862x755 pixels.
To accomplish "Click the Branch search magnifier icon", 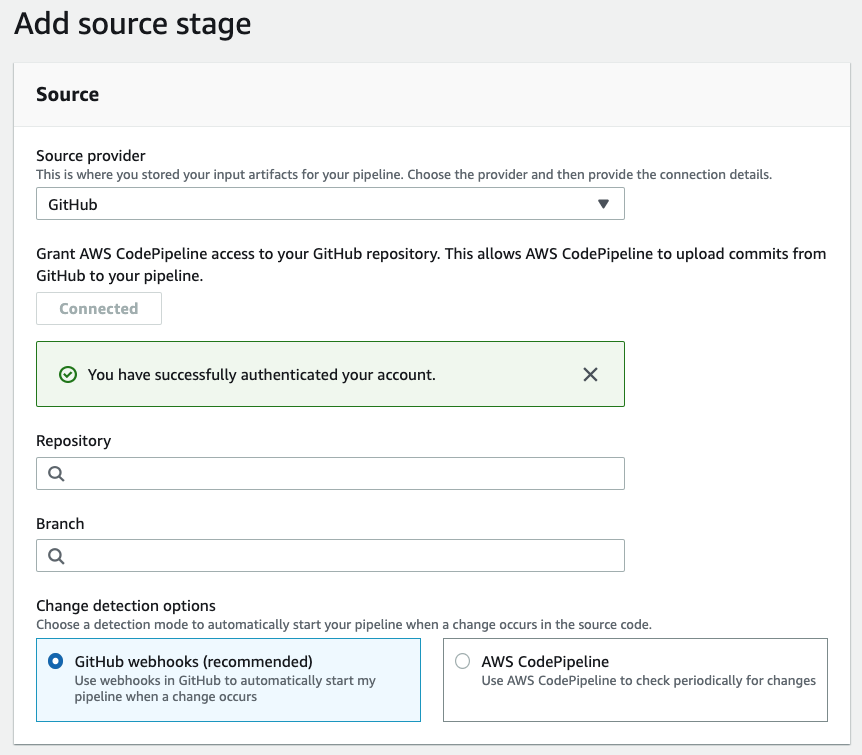I will point(55,556).
